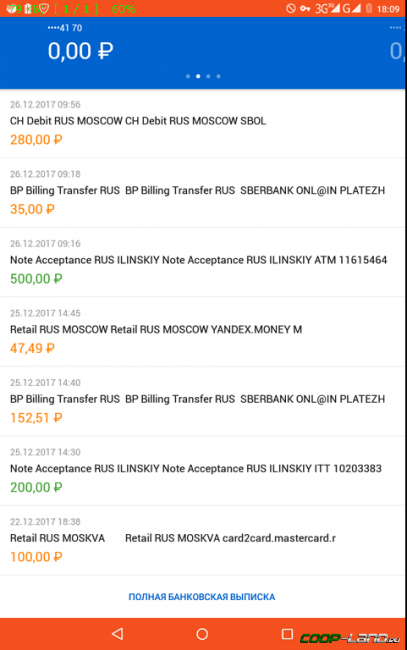Switch to the first card page dot
Image resolution: width=407 pixels, height=650 pixels.
tap(188, 76)
